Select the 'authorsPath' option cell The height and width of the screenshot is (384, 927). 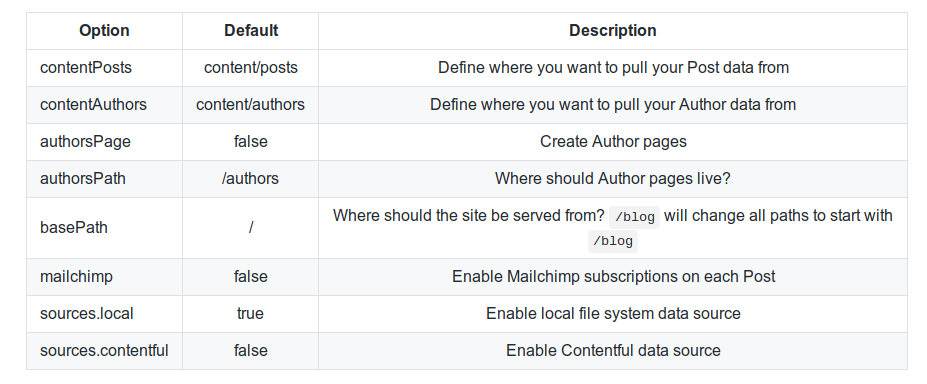point(104,178)
